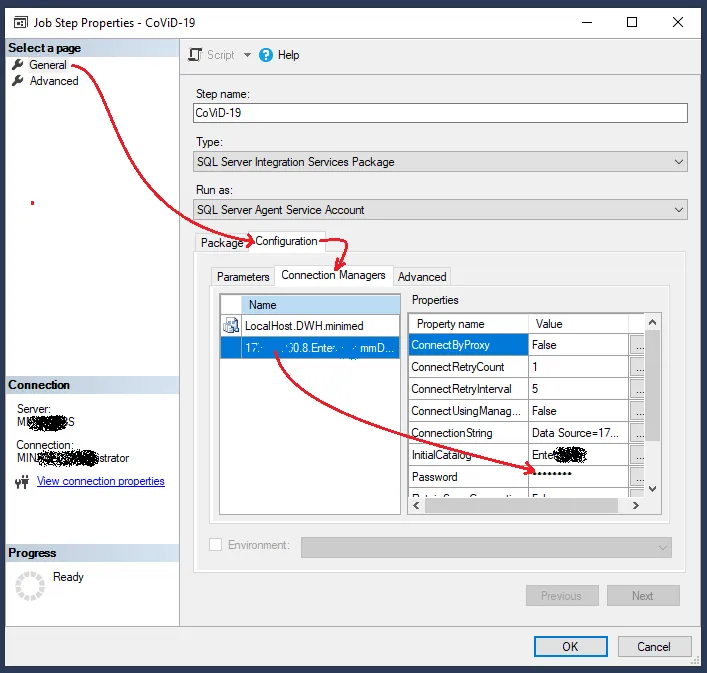Click the Cancel button
The height and width of the screenshot is (673, 707).
click(x=654, y=646)
